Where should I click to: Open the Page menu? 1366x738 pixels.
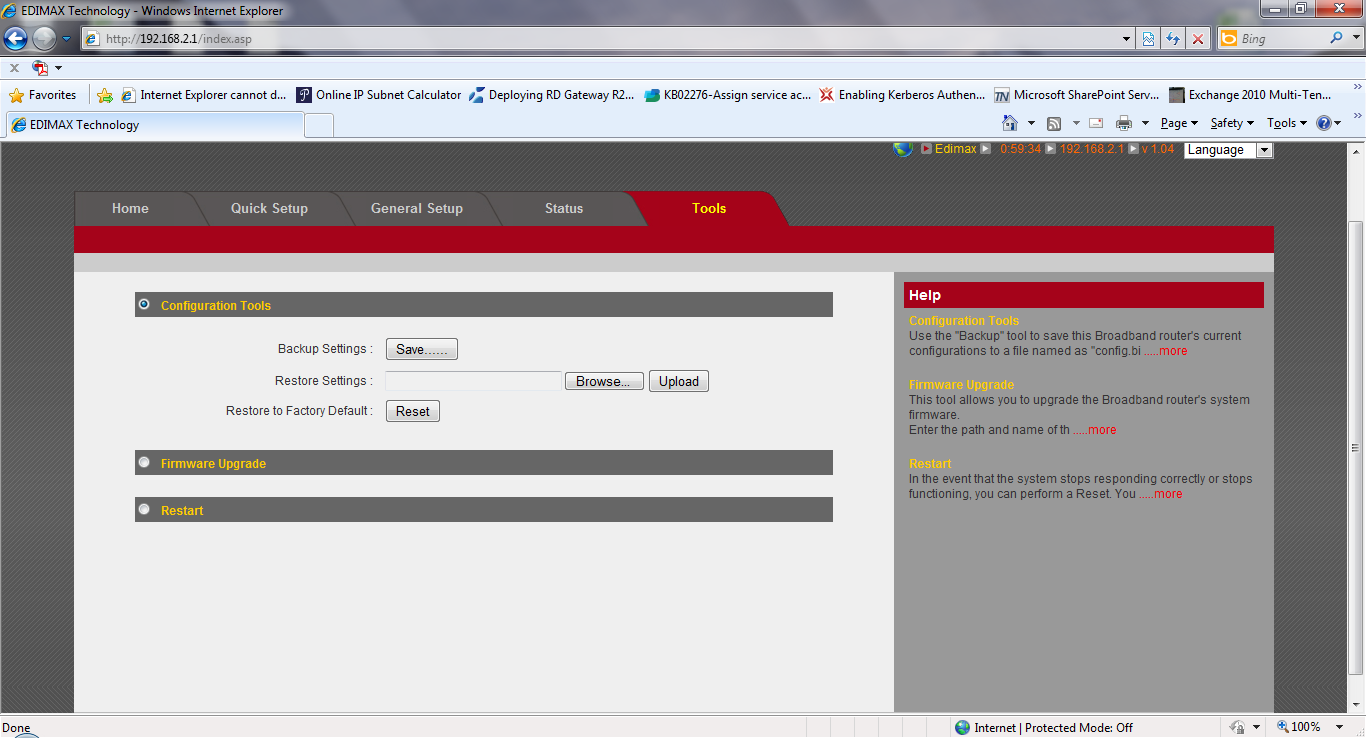(1179, 123)
